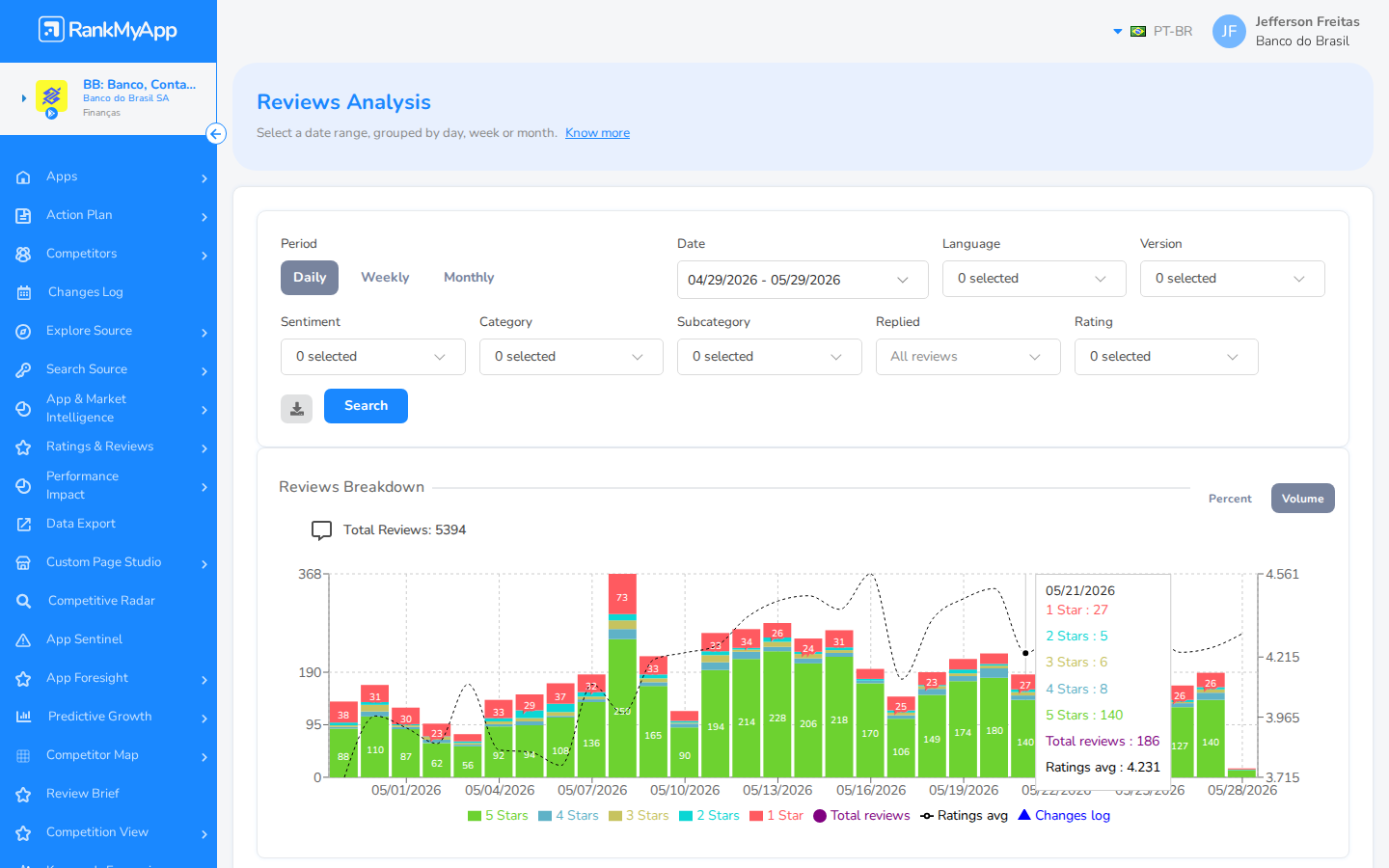Open the Date range dropdown
The height and width of the screenshot is (868, 1389).
click(x=803, y=280)
